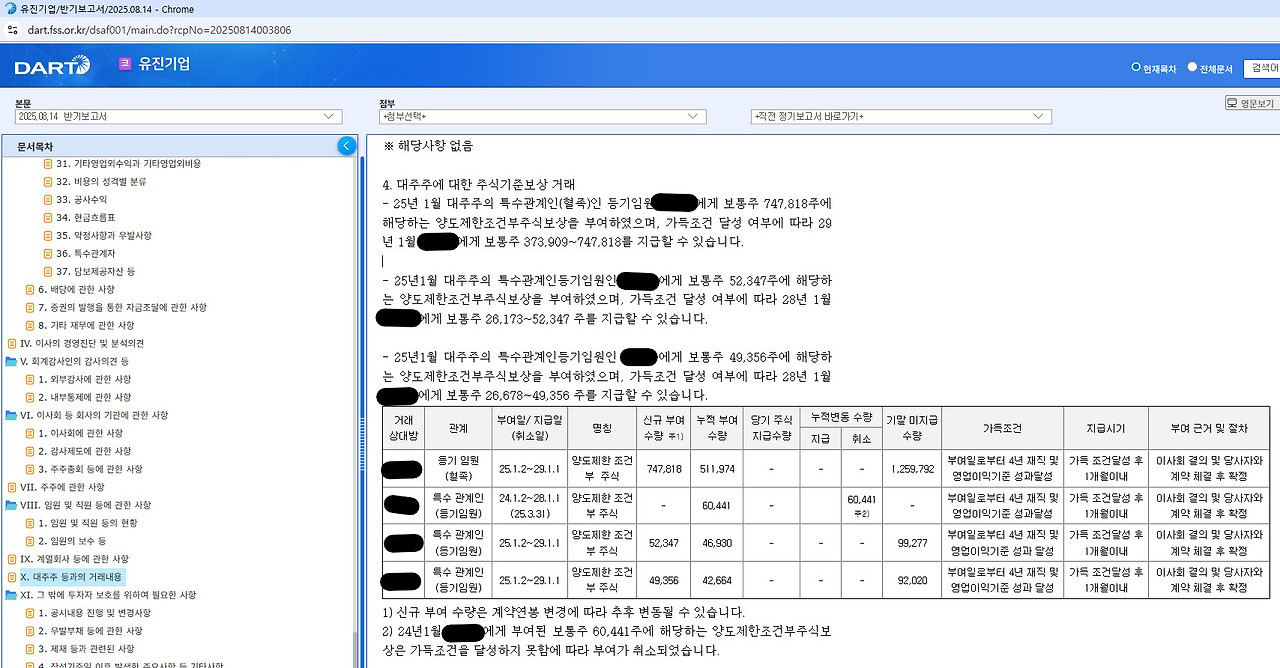Click the Chrome address bar showing dart.fss.or.kr
This screenshot has width=1280, height=668.
click(x=160, y=31)
